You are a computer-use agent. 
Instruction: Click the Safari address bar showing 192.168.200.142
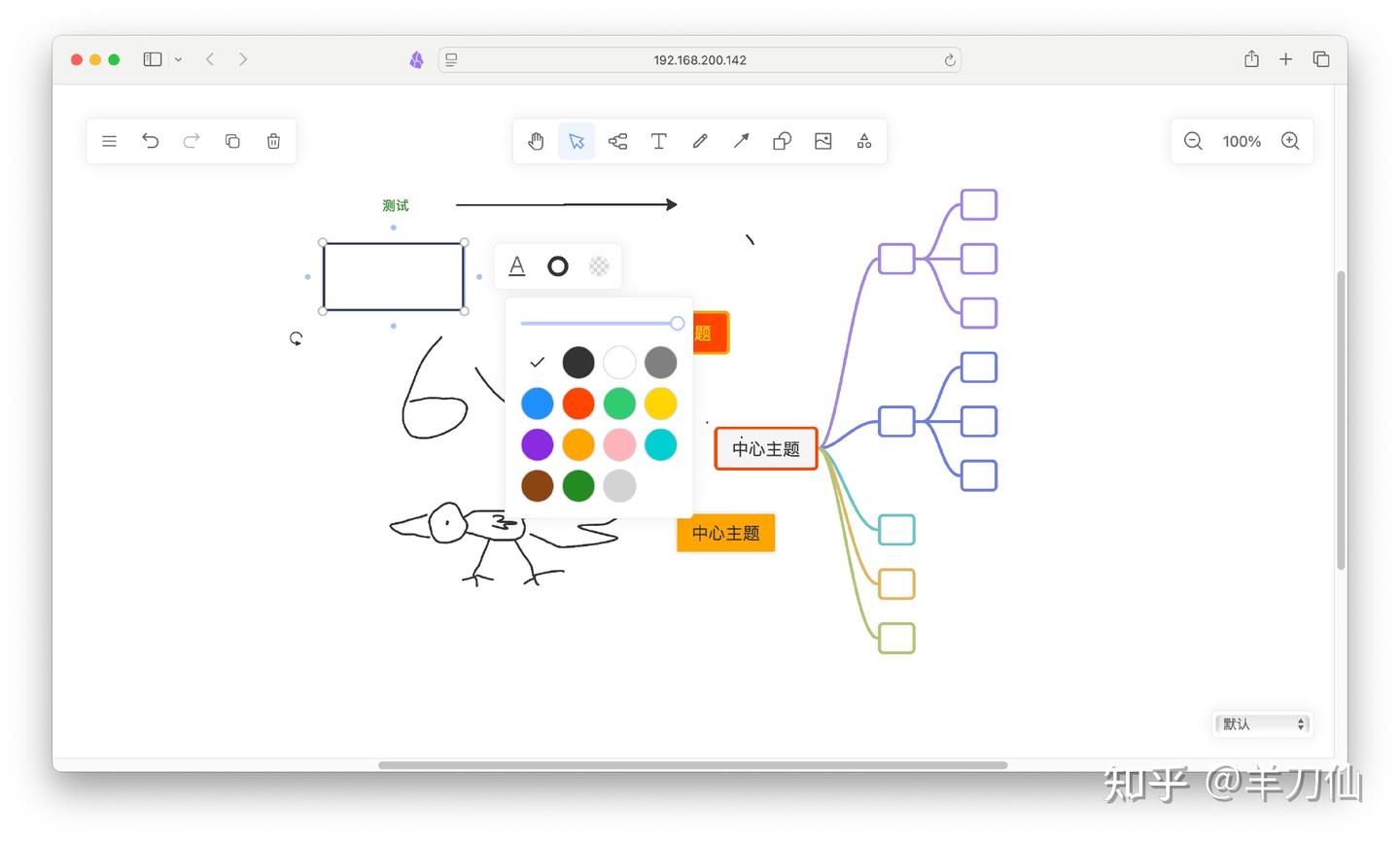tap(699, 59)
